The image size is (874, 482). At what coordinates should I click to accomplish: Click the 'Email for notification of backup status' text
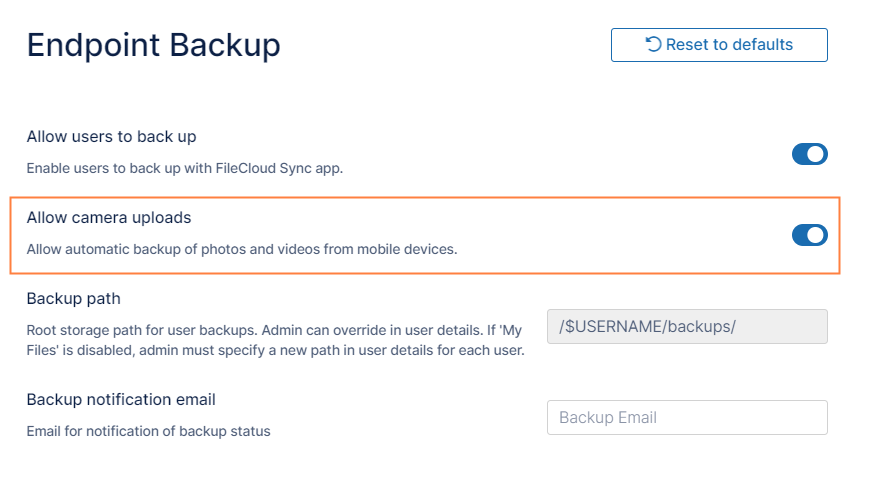[148, 431]
